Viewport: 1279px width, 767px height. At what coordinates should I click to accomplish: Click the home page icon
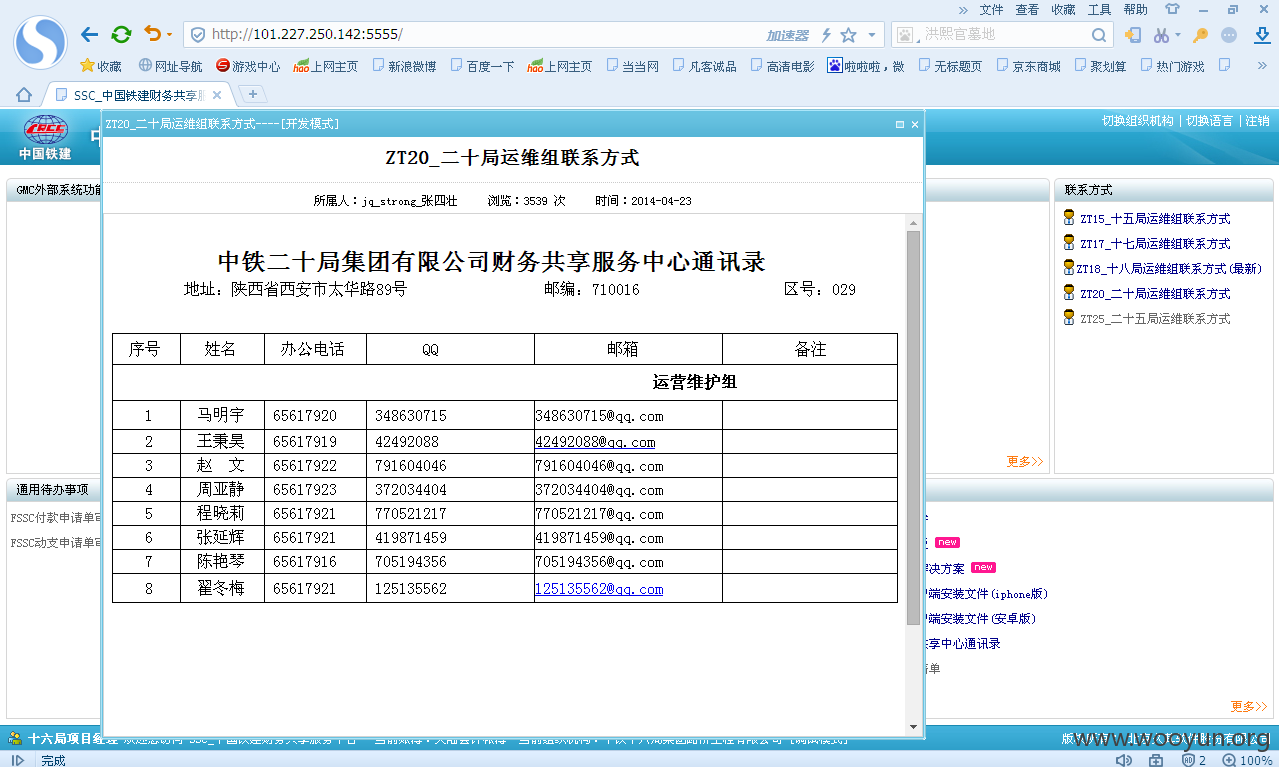click(x=24, y=95)
